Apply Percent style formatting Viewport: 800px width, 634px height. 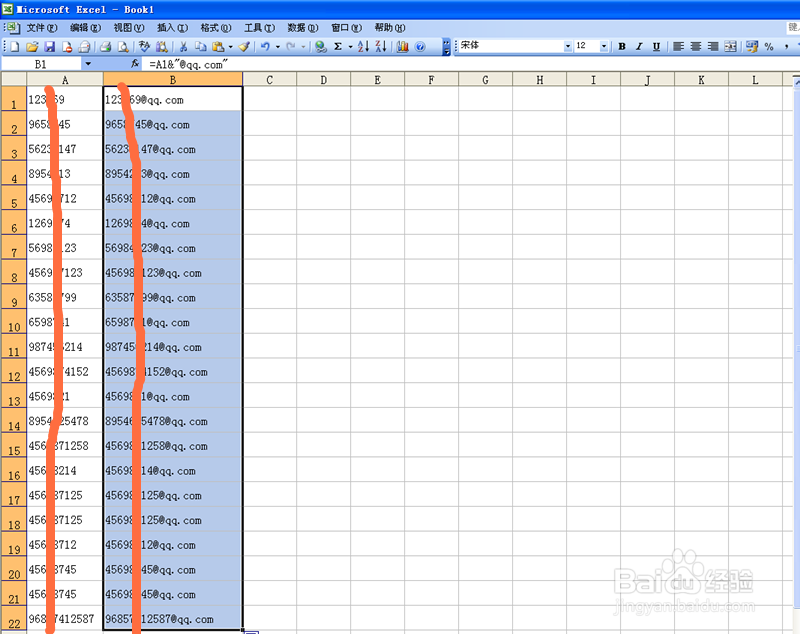pyautogui.click(x=769, y=46)
